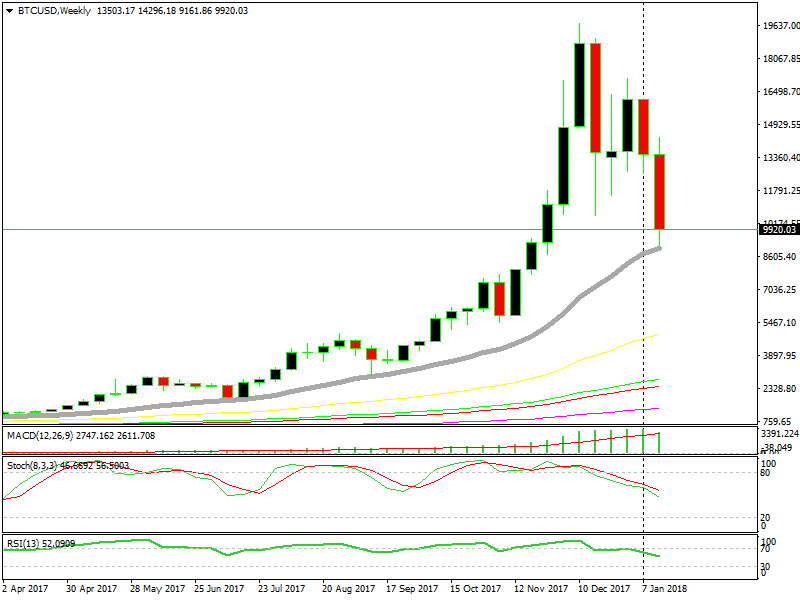Viewport: 800px width, 600px height.
Task: Click the 18067.85 price scale label
Action: pos(781,59)
